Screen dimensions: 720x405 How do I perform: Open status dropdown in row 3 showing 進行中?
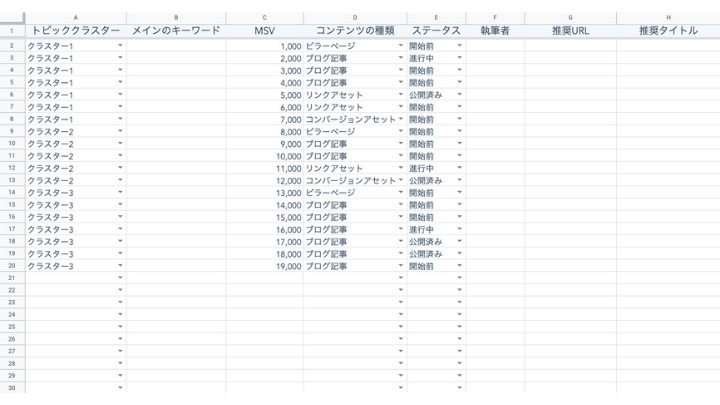459,60
